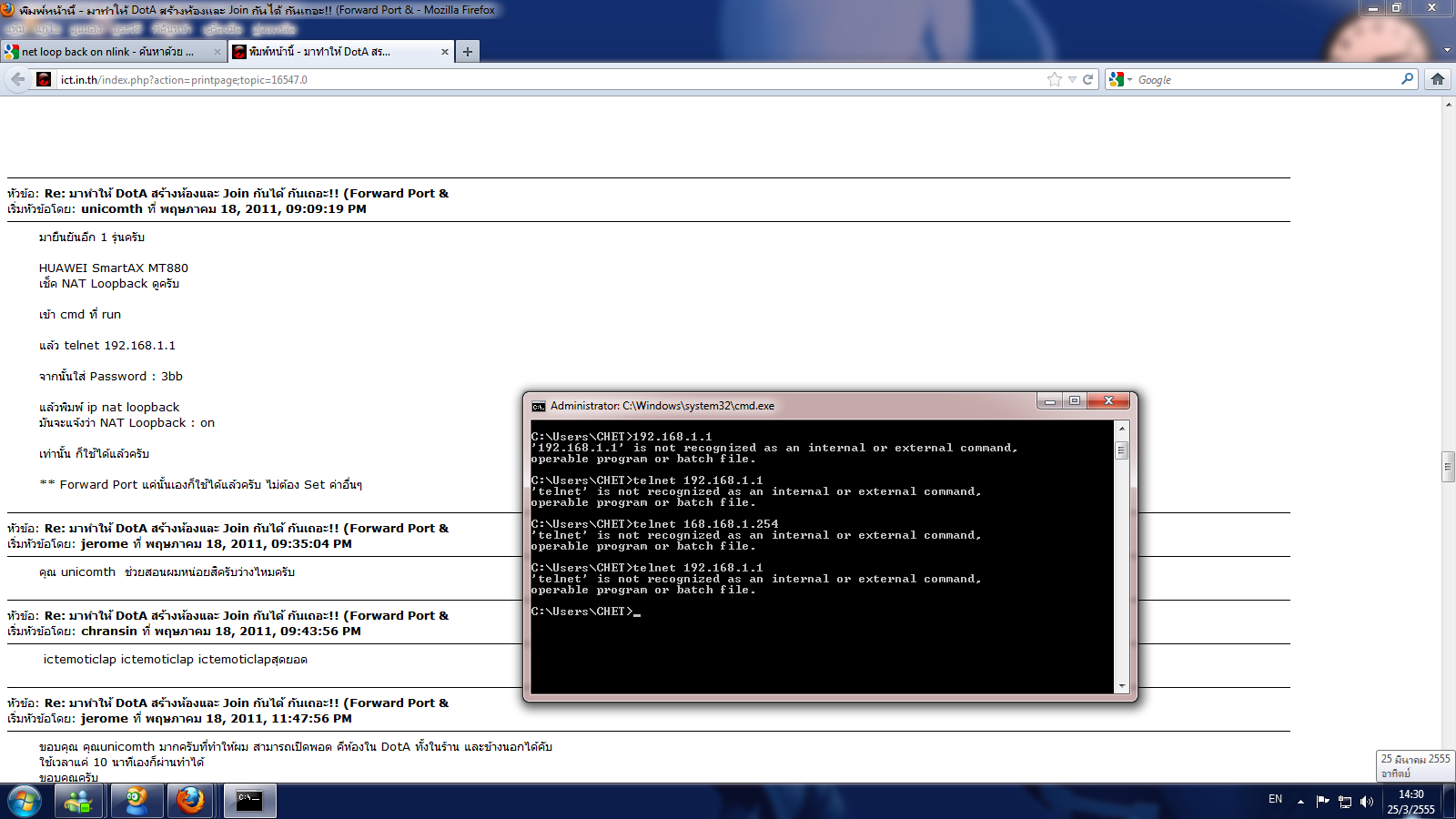
Task: Open the third Firefox menu bar item
Action: coord(86,29)
